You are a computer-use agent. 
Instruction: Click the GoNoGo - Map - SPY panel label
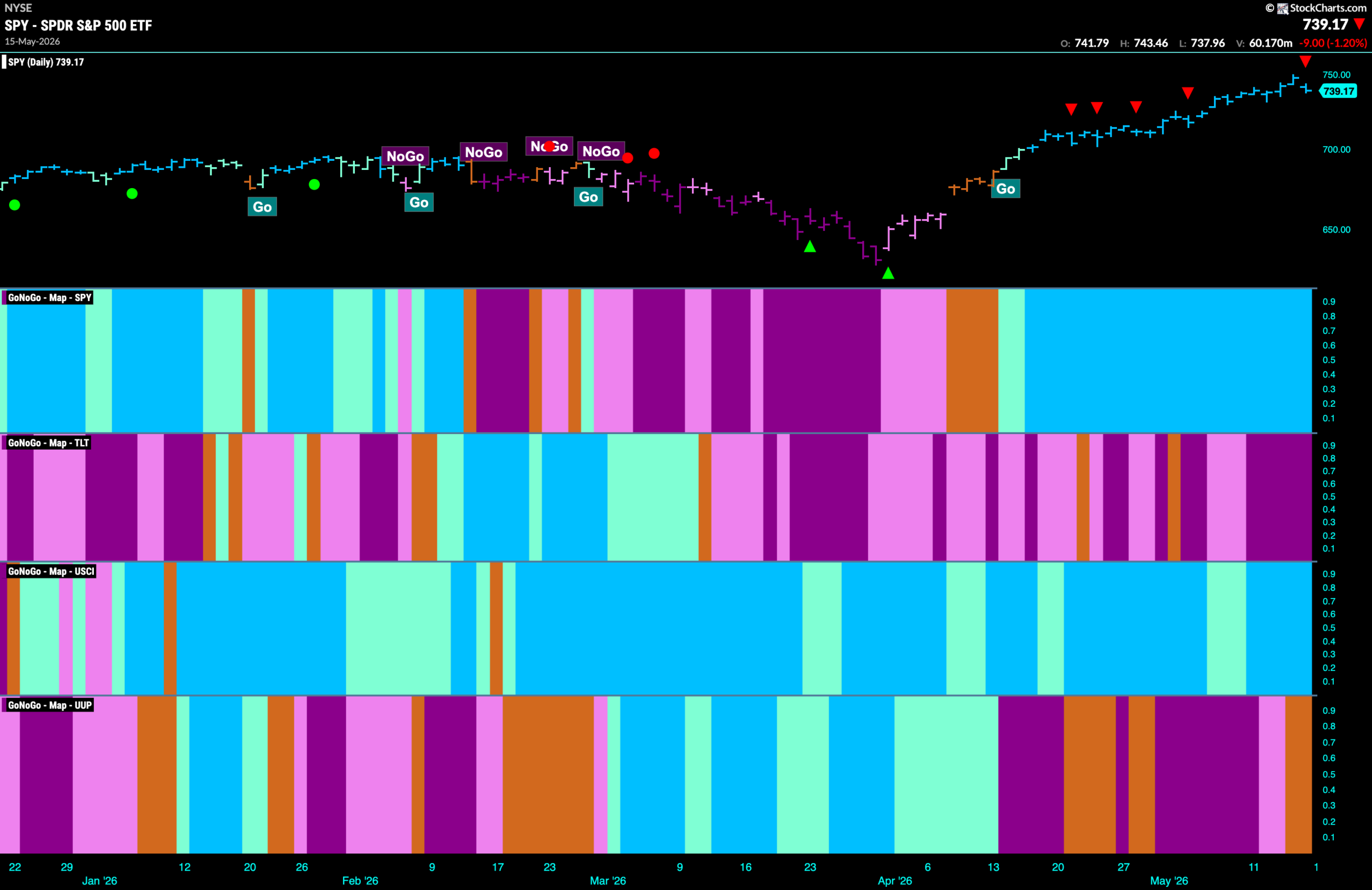pyautogui.click(x=49, y=297)
